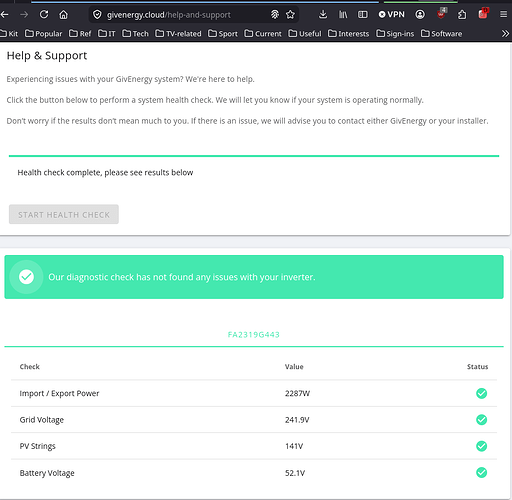Toggle the sidebar view icon

coord(363,14)
